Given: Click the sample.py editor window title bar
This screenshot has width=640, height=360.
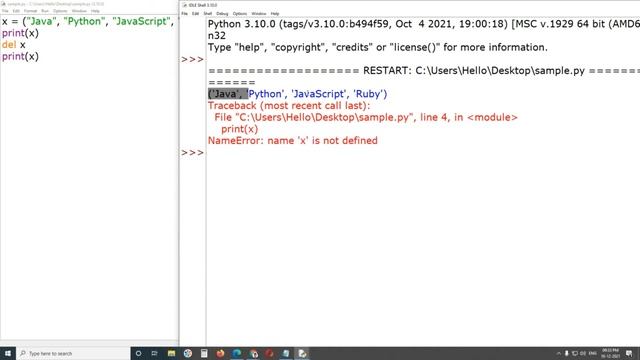Looking at the screenshot, I should click(89, 4).
